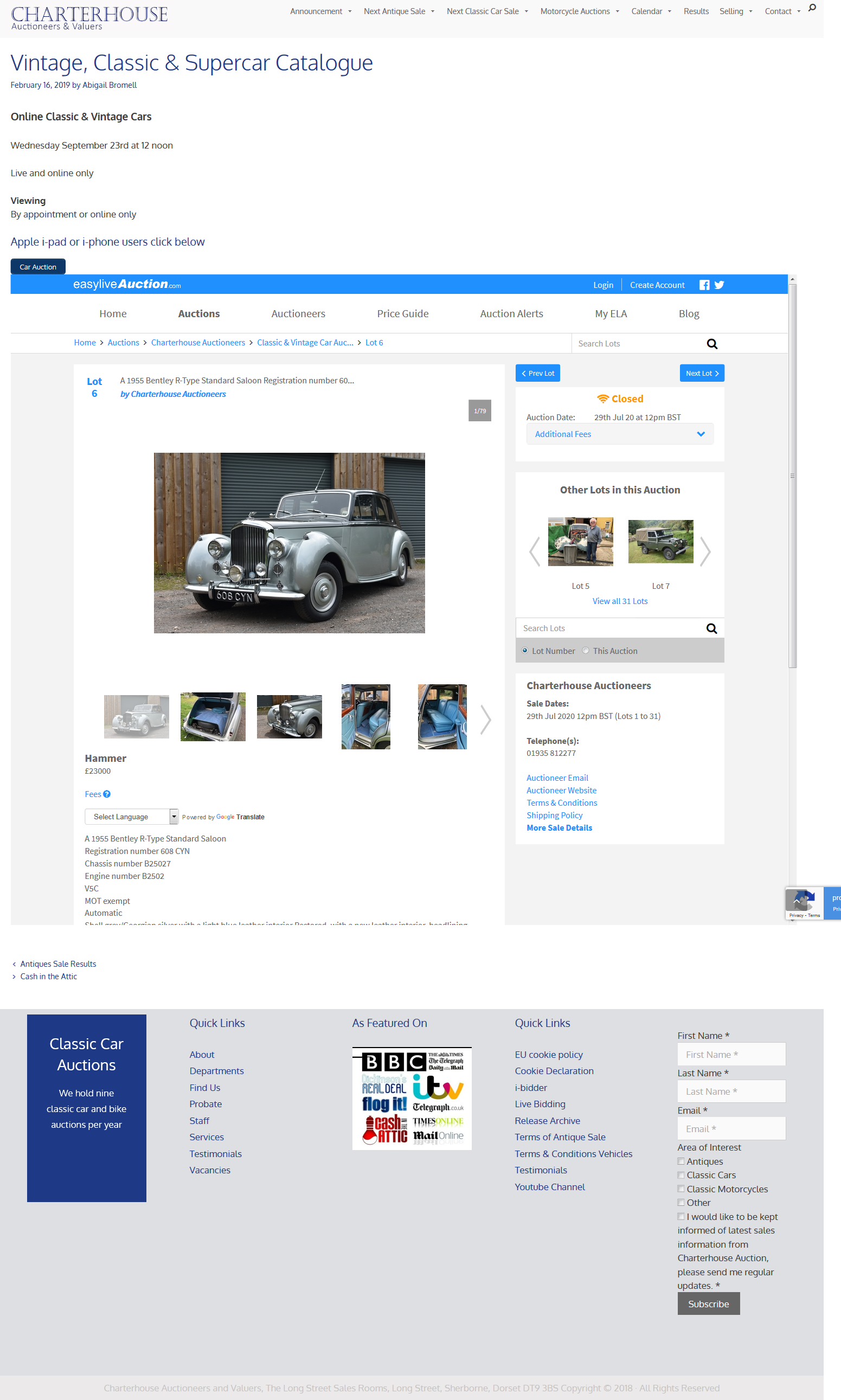Open the Shipping Policy link
The width and height of the screenshot is (841, 1400).
[554, 815]
